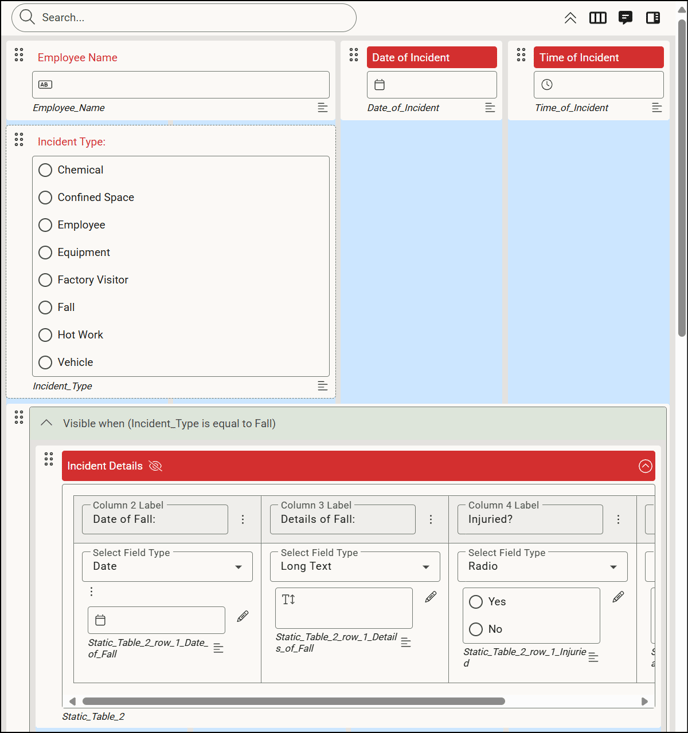Edit Column 4 Label 'Injuried?'
This screenshot has height=733, width=688.
[530, 519]
